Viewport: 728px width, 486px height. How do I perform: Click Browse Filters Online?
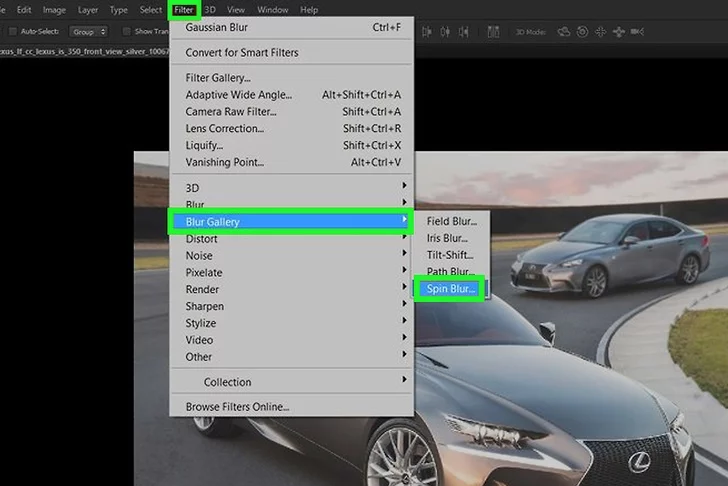tap(237, 407)
